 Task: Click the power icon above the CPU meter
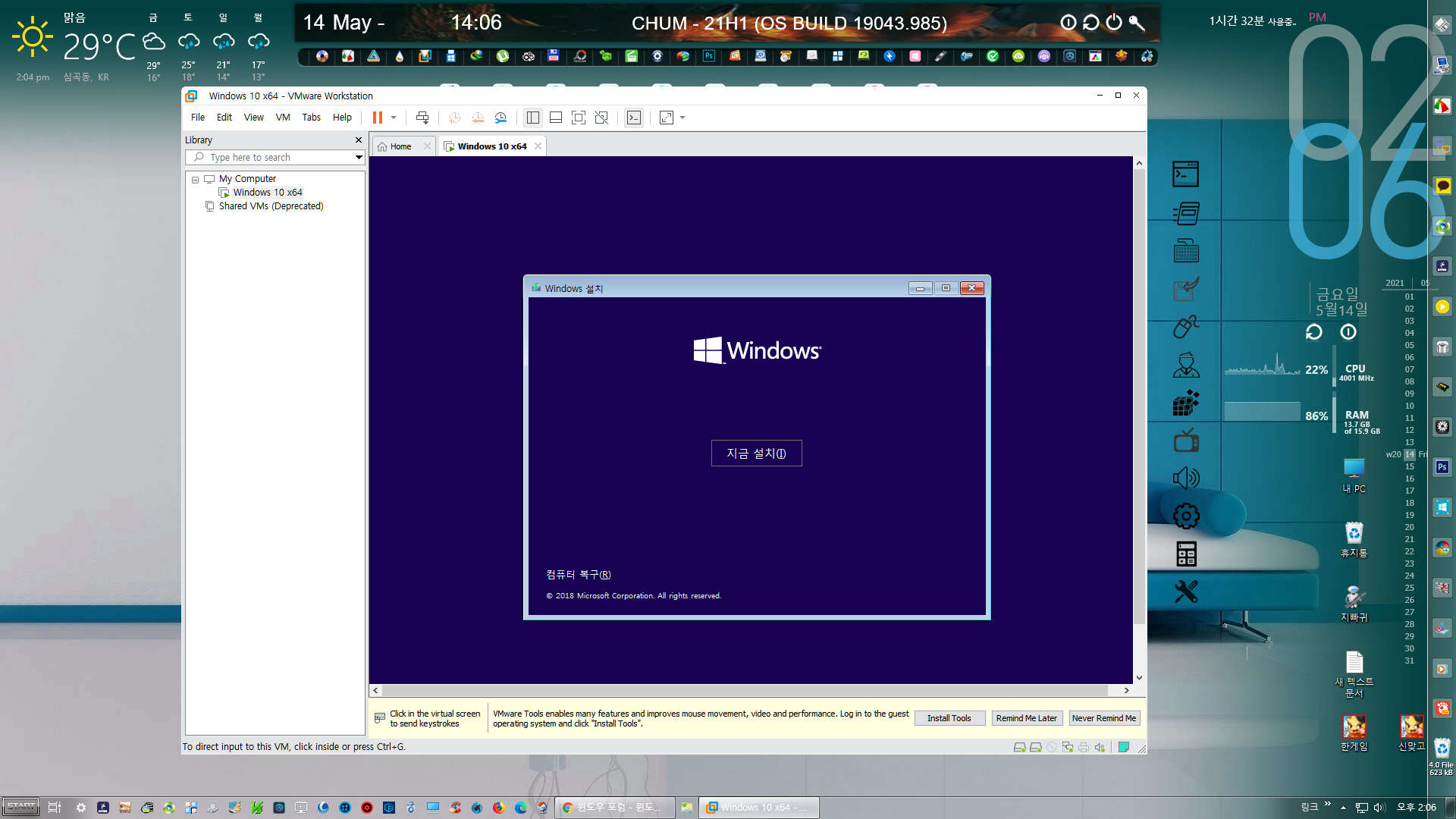click(1348, 332)
